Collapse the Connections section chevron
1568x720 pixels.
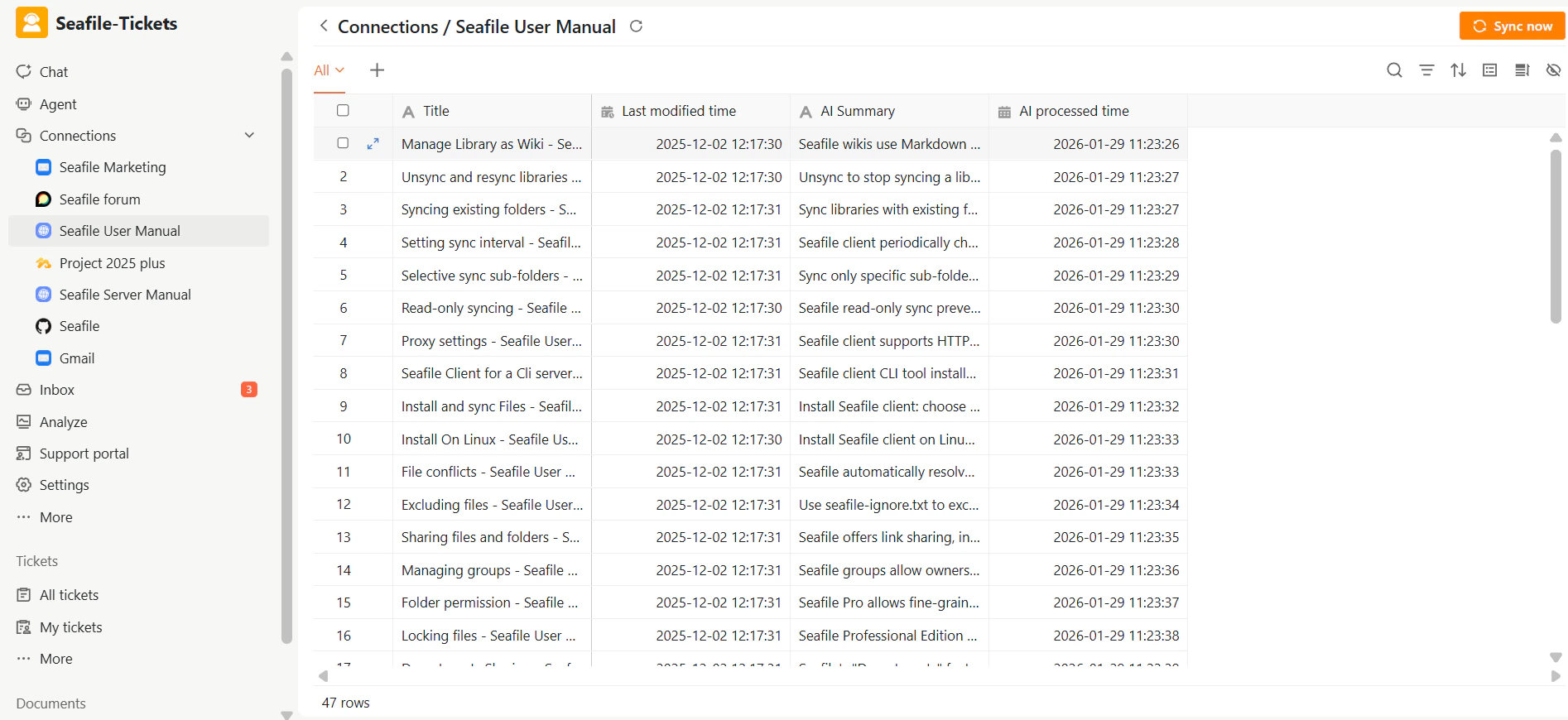pyautogui.click(x=249, y=135)
